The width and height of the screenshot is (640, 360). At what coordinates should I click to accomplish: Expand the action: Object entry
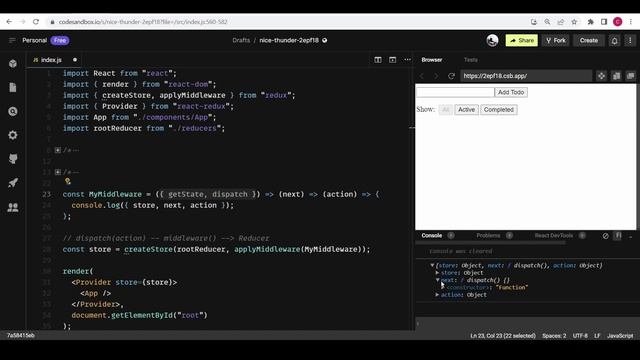[x=438, y=295]
